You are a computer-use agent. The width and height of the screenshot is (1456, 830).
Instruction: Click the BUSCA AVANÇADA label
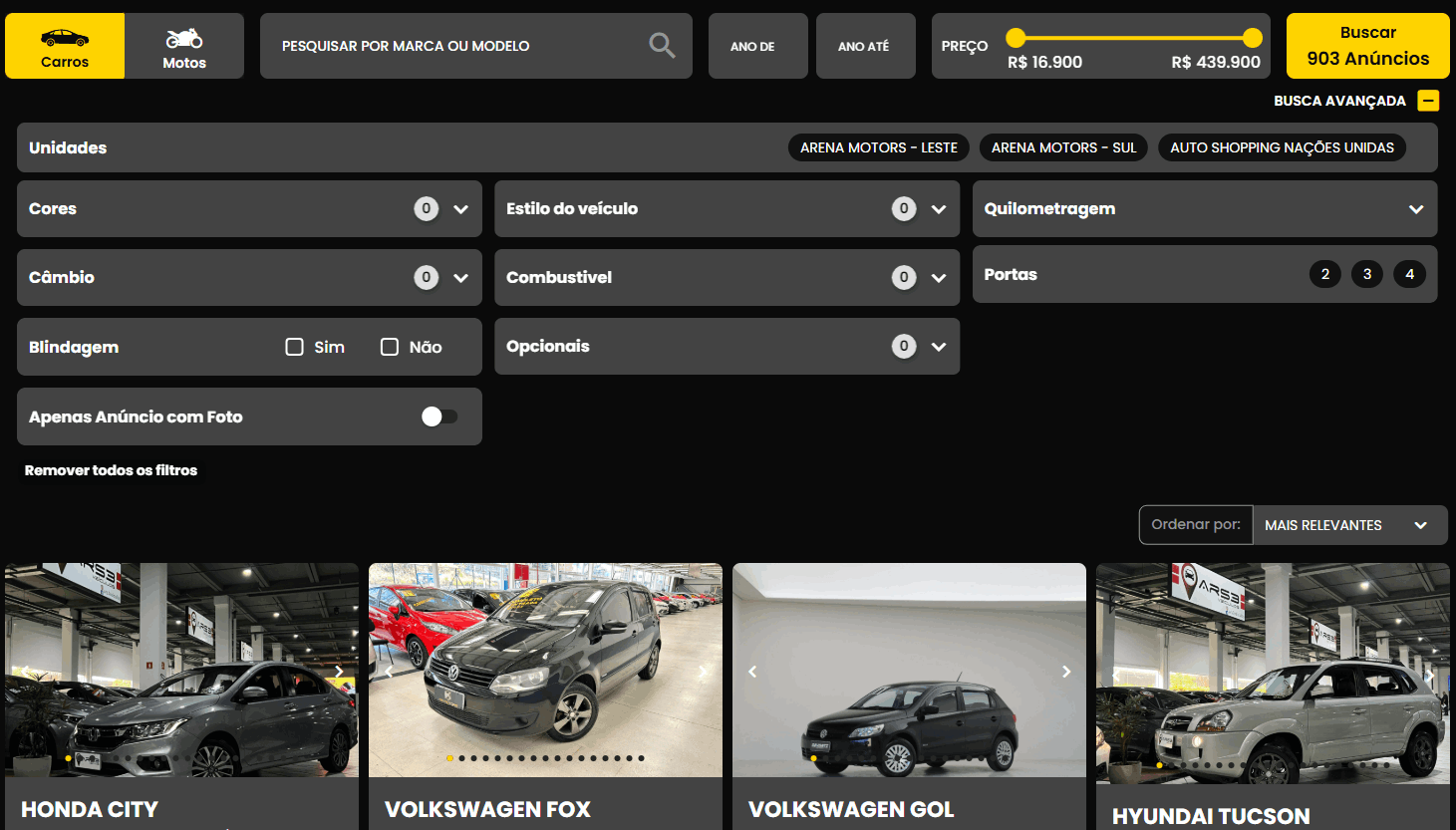tap(1339, 101)
